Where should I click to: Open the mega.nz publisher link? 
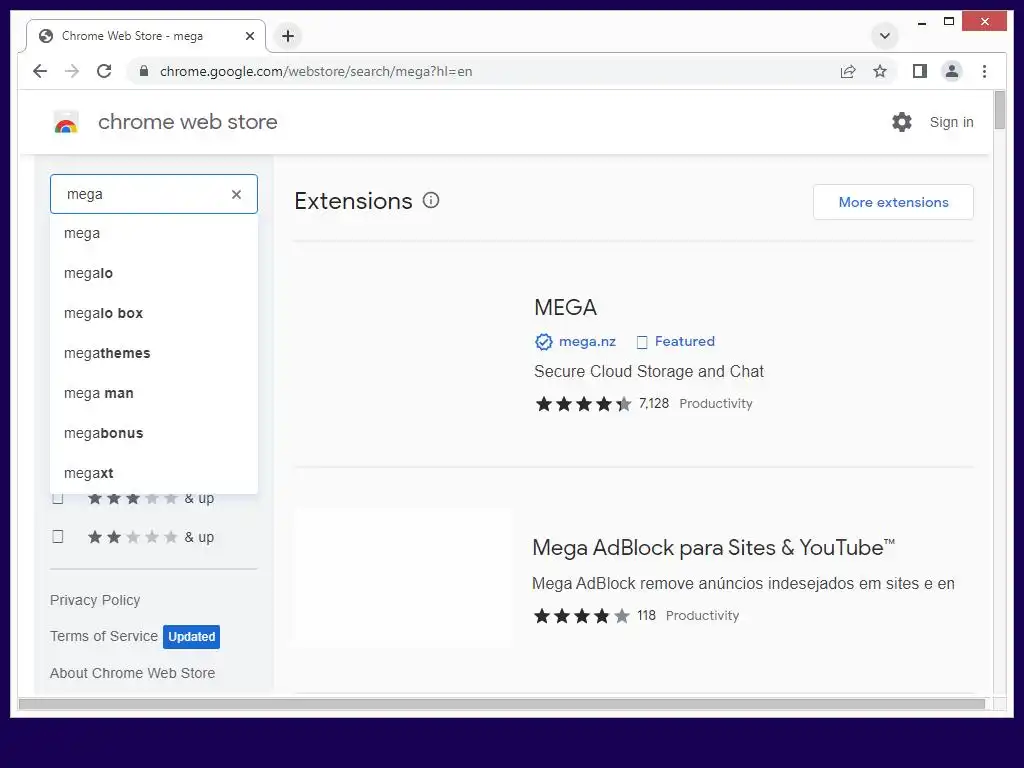pyautogui.click(x=587, y=342)
